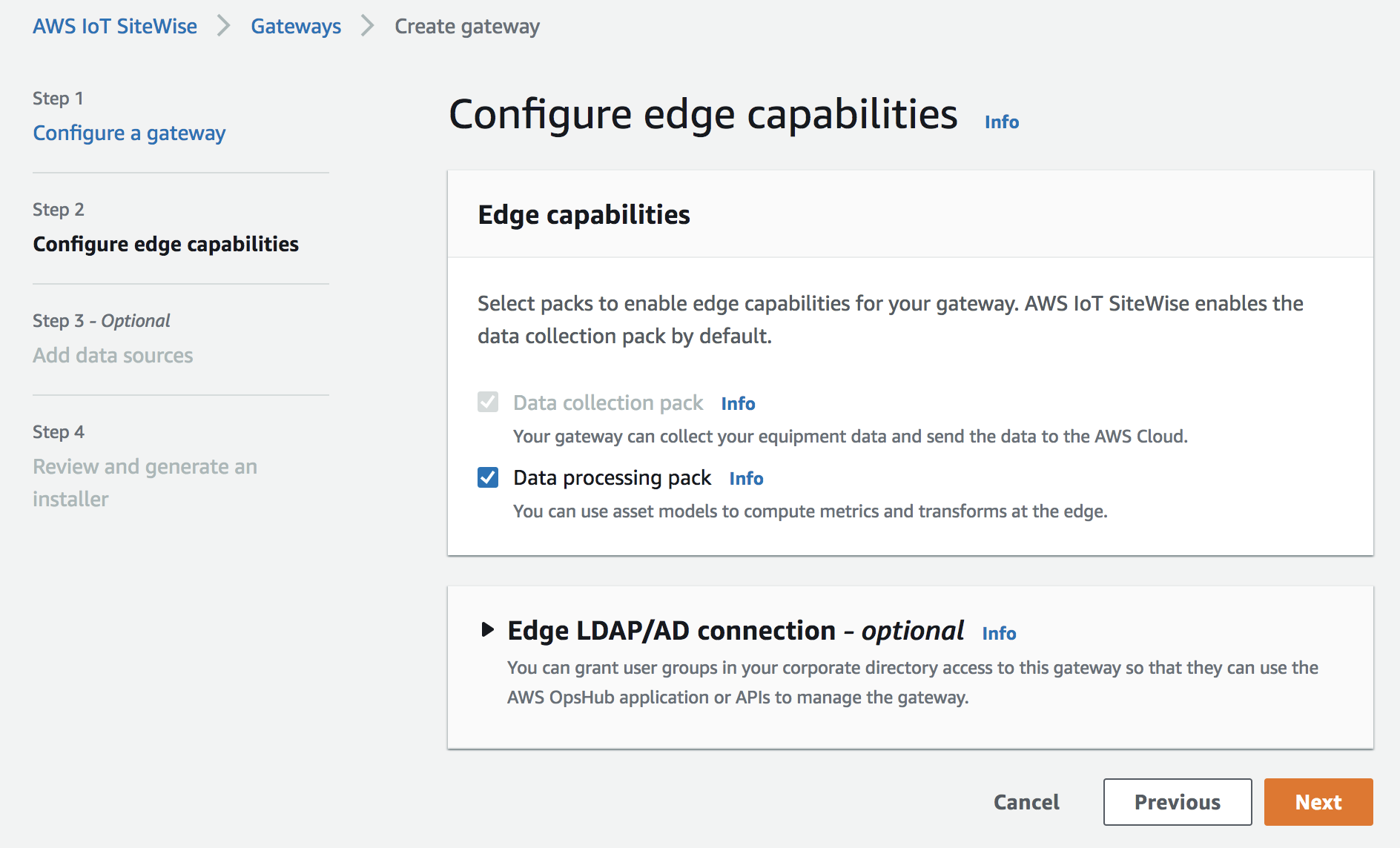The height and width of the screenshot is (848, 1400).
Task: Click the breadcrumb chevron after AWS IoT SiteWise
Action: [x=223, y=26]
